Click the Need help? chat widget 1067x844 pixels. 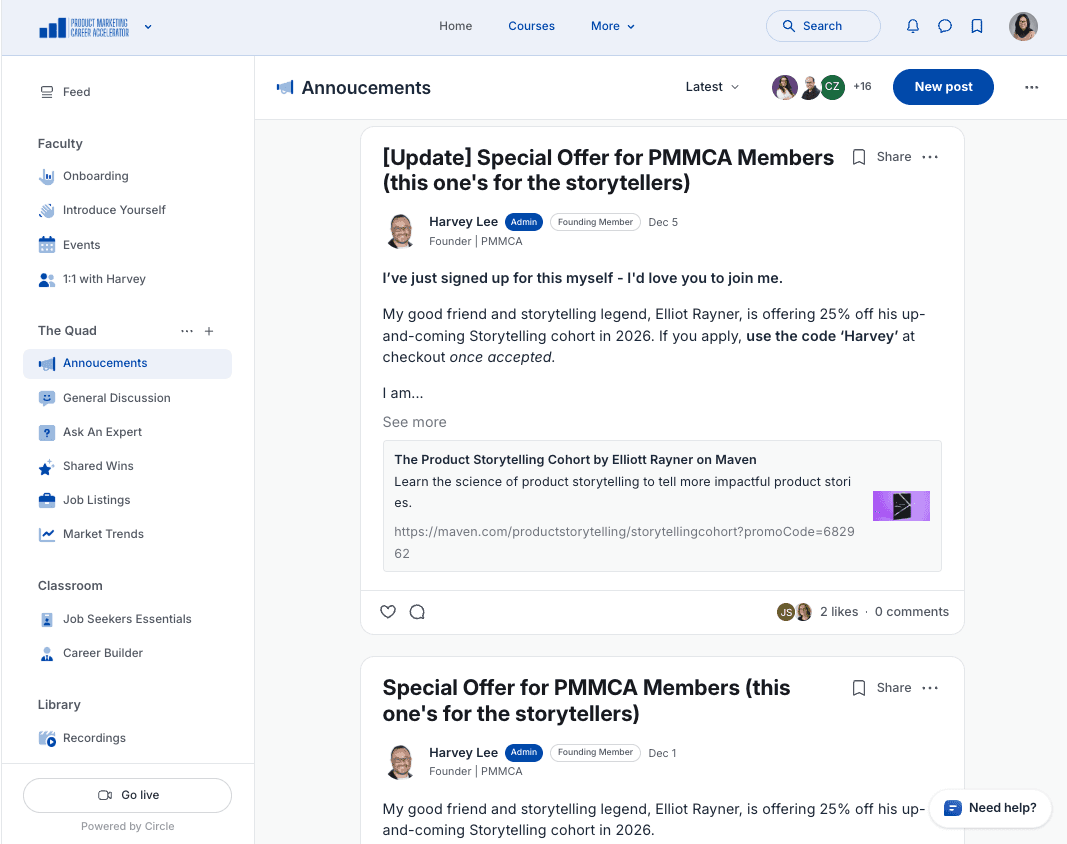tap(990, 808)
